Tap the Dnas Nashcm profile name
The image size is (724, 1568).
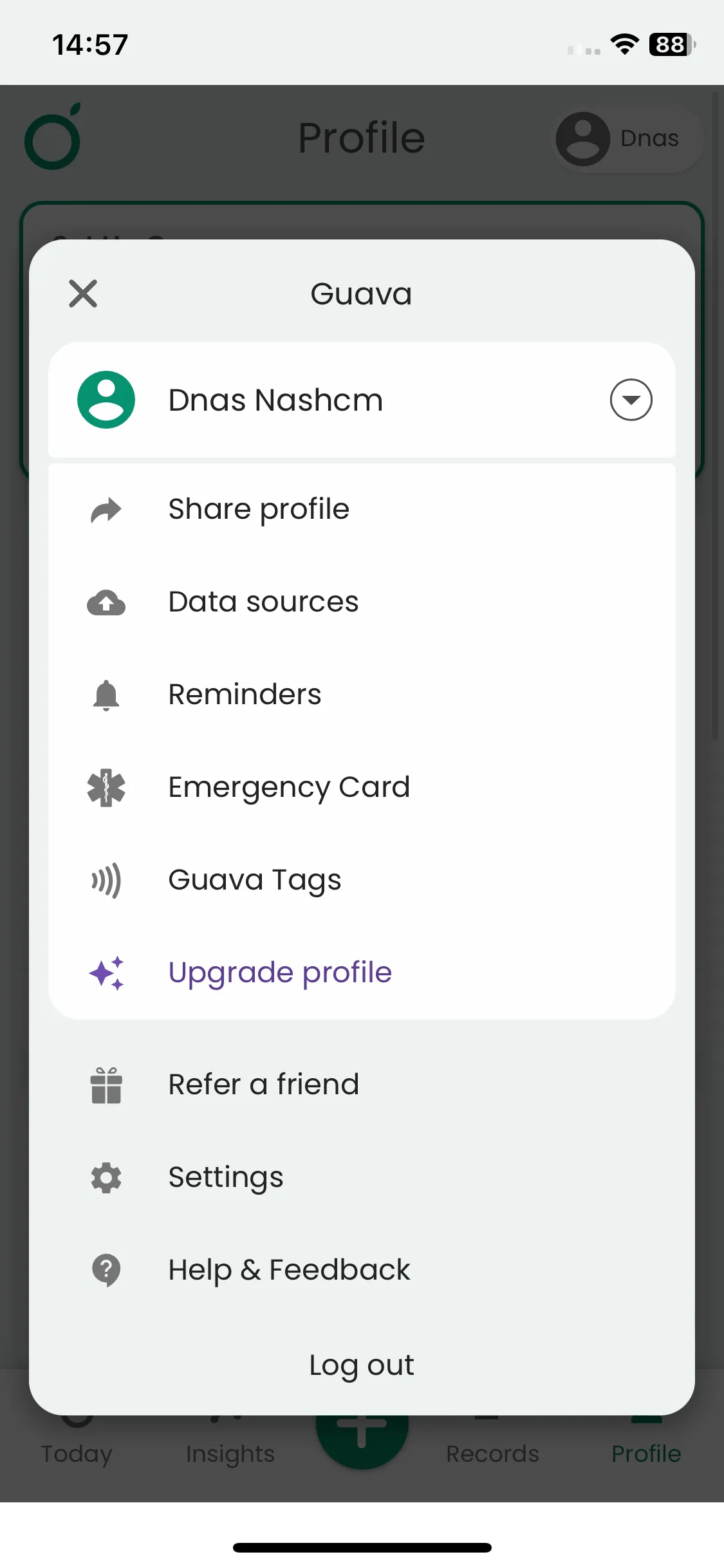(x=275, y=400)
